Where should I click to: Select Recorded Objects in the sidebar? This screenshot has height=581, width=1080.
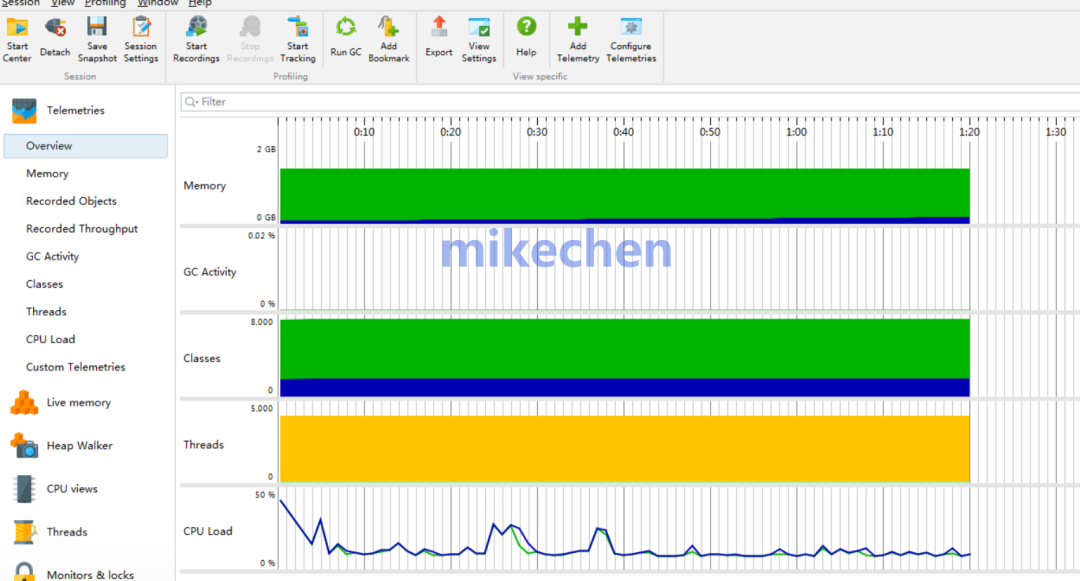click(x=71, y=201)
